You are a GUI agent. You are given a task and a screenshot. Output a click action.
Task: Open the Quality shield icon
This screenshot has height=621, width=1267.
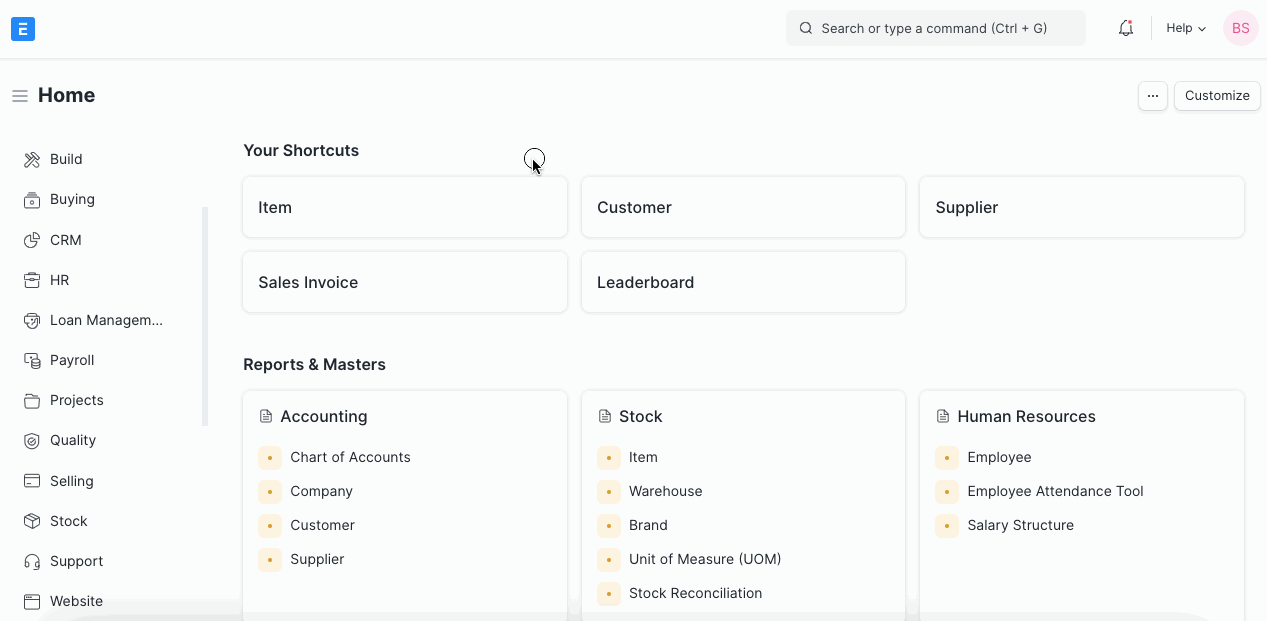[x=32, y=441]
